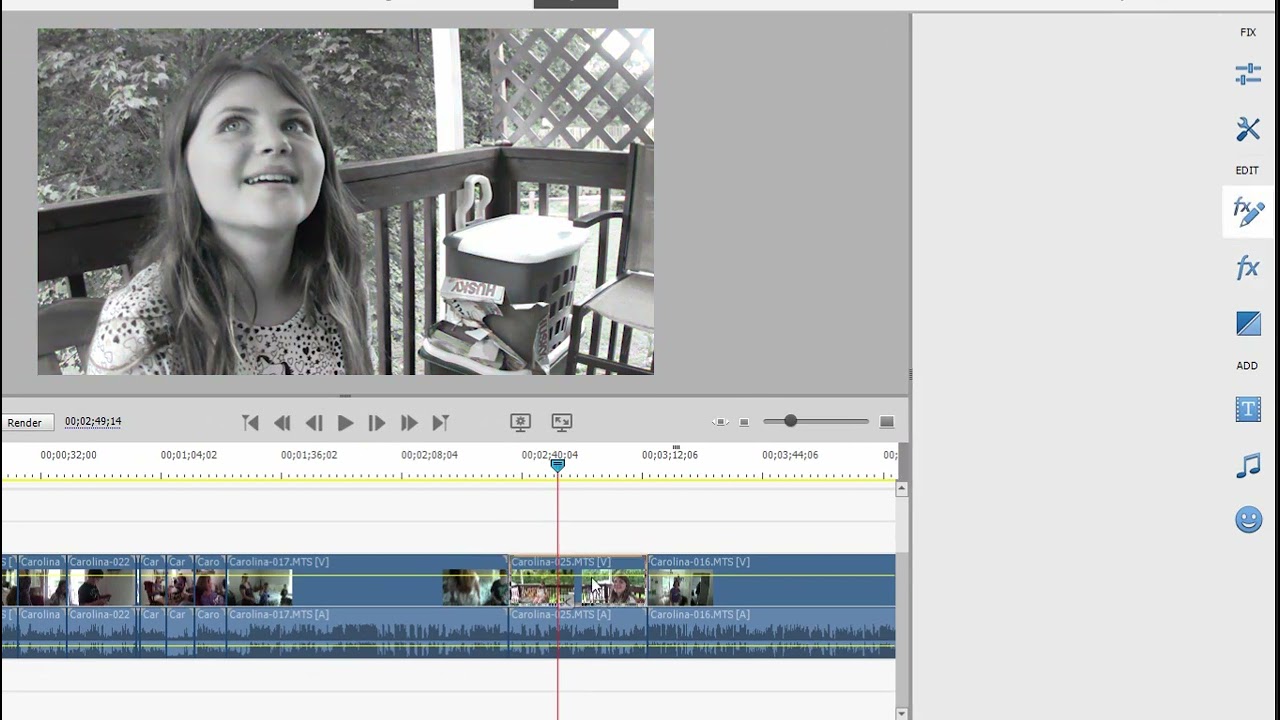
Task: Open the Tools panel (wrench icon)
Action: [x=1248, y=129]
